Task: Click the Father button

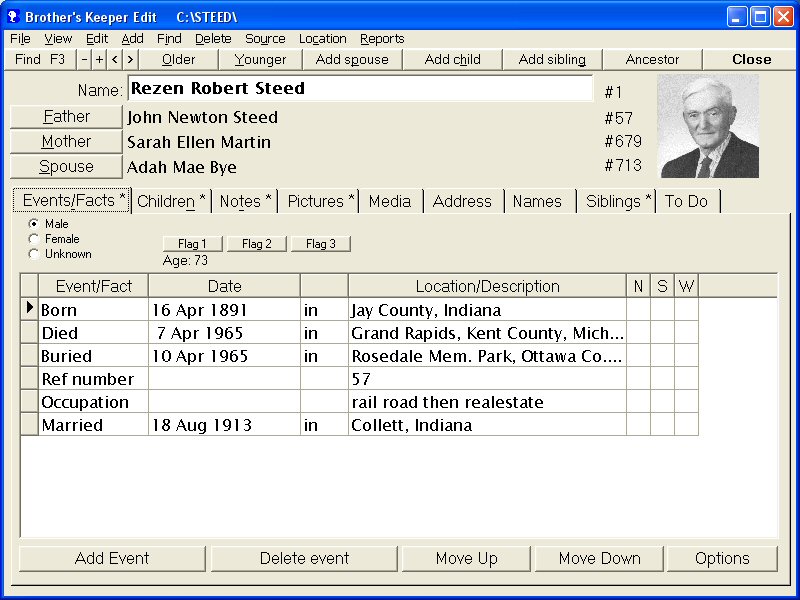Action: click(66, 117)
